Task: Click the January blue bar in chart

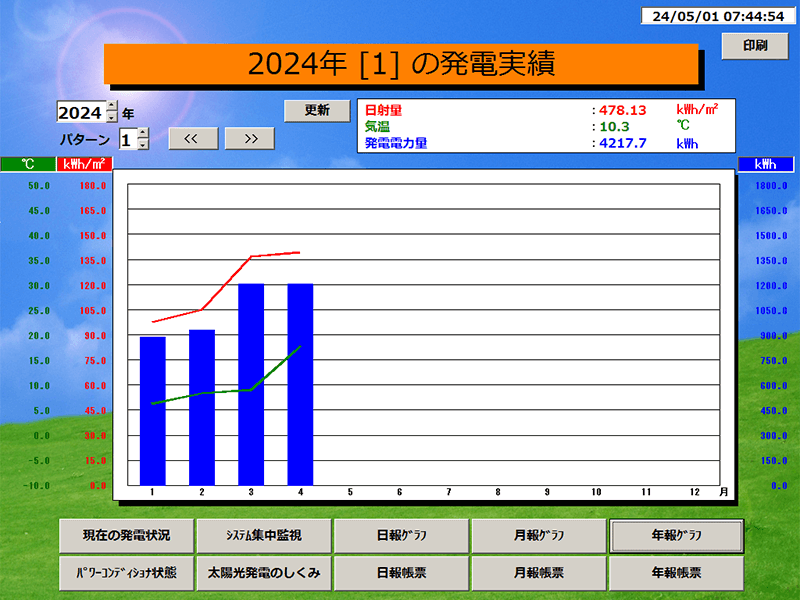Action: [x=153, y=411]
